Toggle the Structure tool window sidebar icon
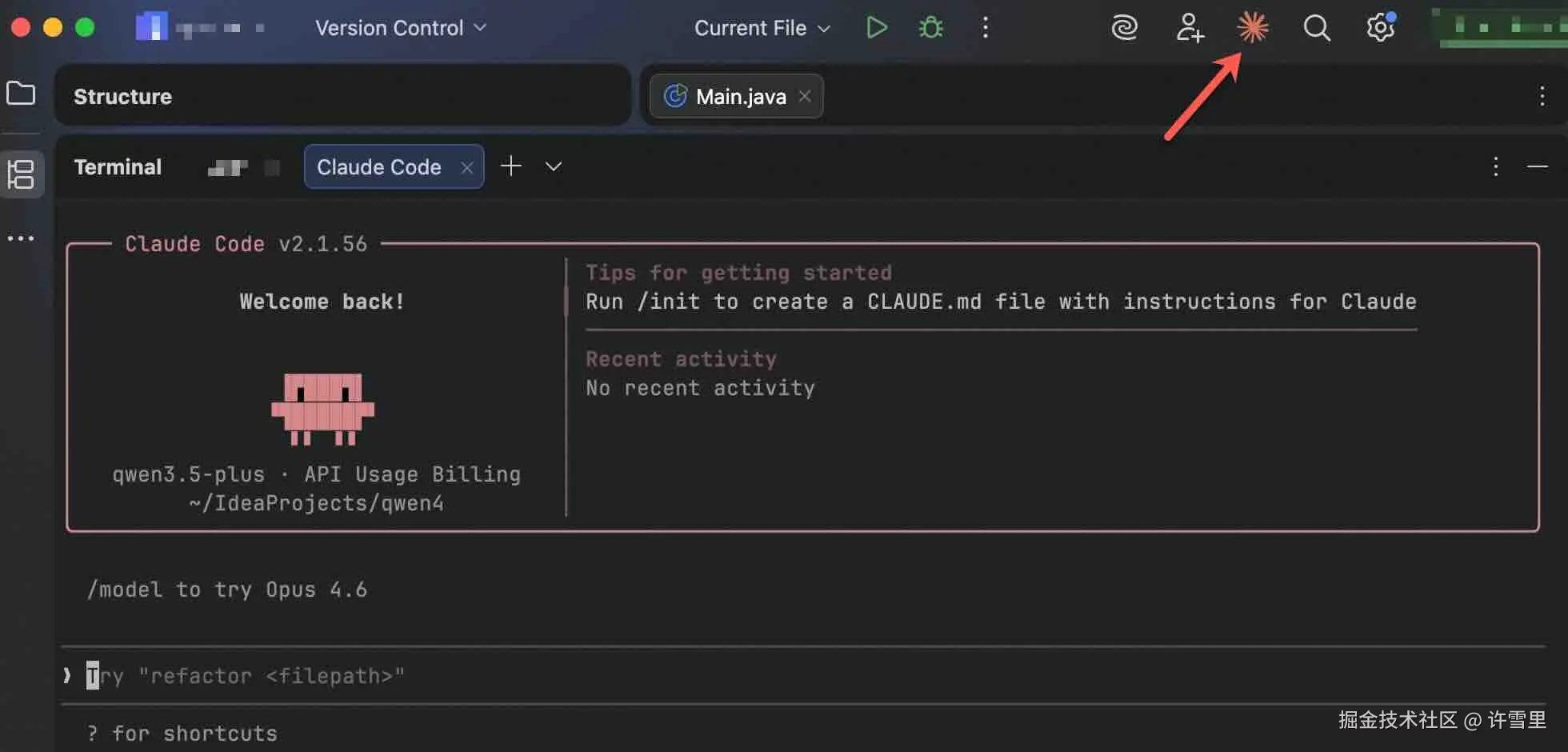The image size is (1568, 752). point(21,174)
